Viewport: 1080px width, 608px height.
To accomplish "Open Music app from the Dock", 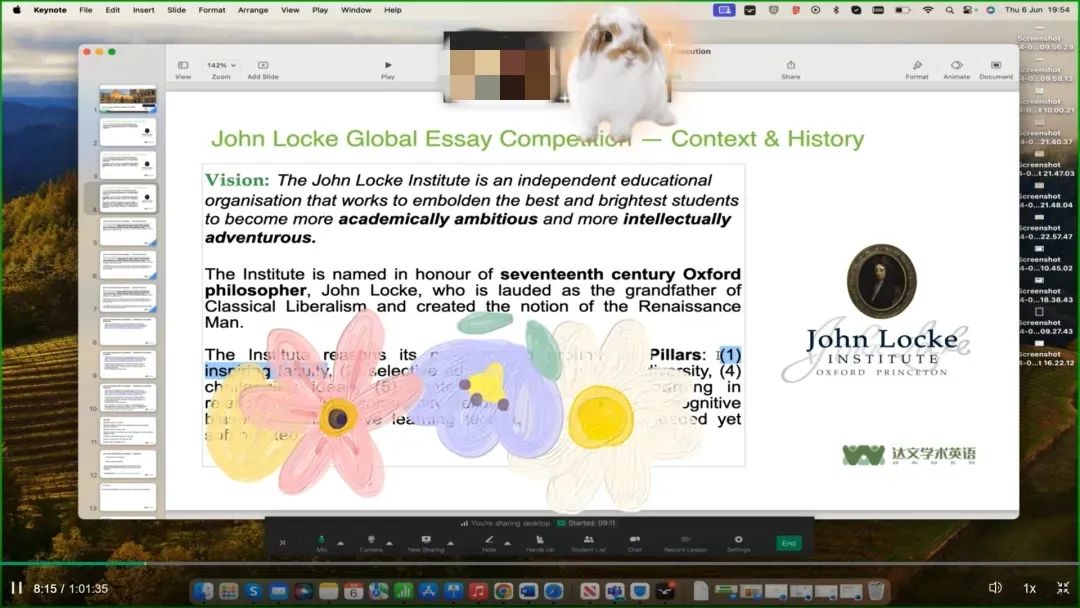I will pos(478,591).
